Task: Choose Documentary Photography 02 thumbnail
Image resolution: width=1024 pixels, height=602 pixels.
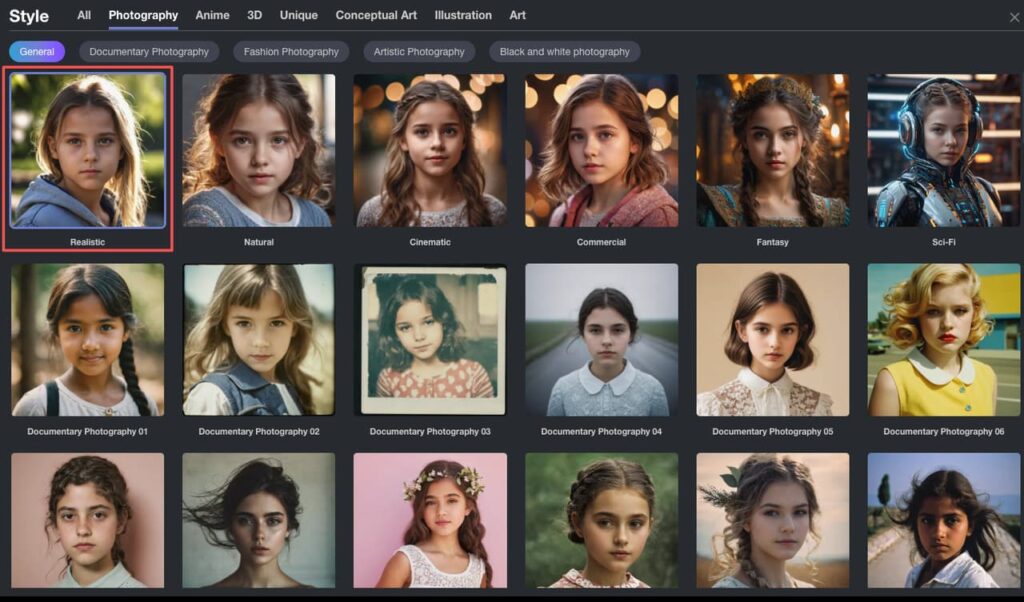Action: pos(259,340)
